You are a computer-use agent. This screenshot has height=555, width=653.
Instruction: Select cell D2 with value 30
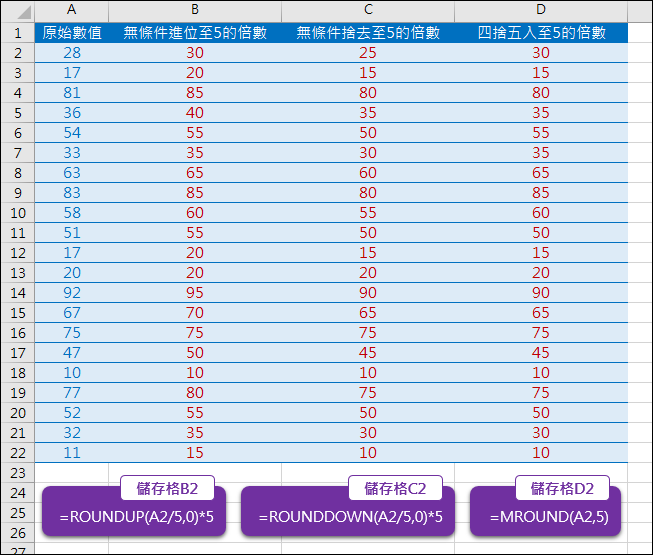[x=541, y=53]
